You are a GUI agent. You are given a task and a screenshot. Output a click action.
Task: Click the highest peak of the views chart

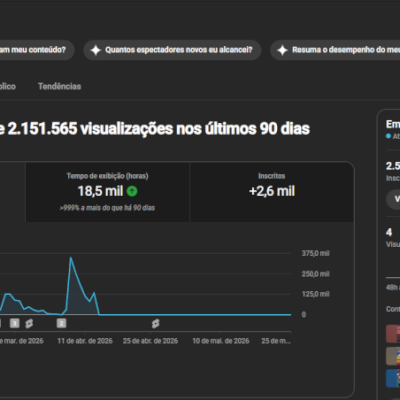point(71,258)
